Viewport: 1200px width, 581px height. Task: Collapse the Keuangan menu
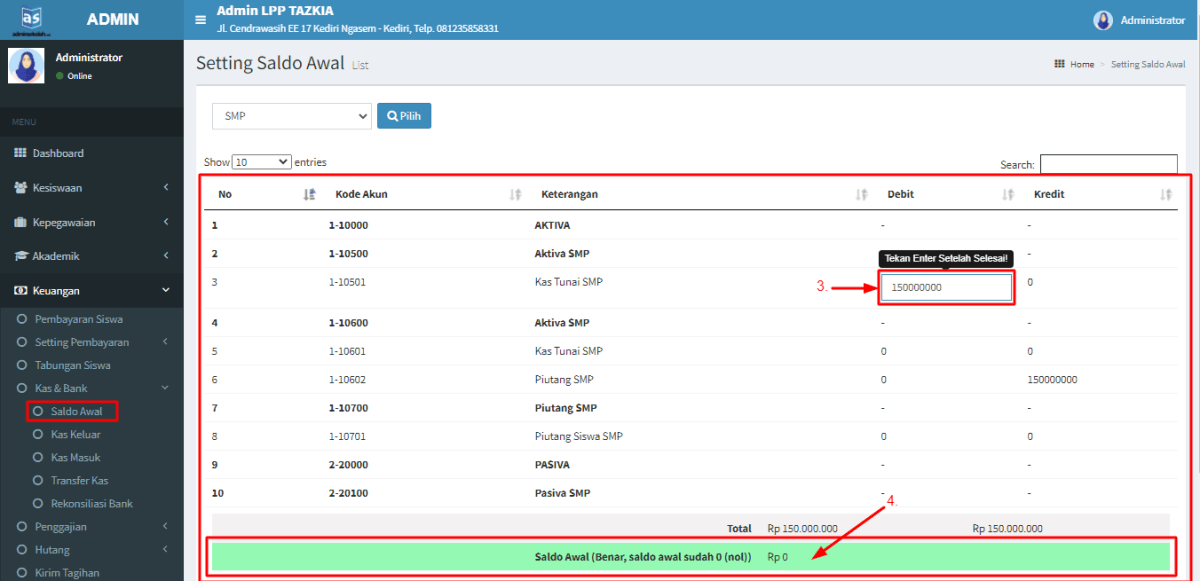tap(92, 291)
